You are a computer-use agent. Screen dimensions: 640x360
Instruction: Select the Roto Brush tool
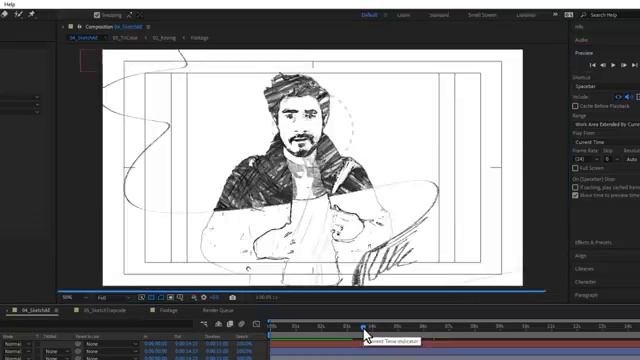pyautogui.click(x=18, y=14)
